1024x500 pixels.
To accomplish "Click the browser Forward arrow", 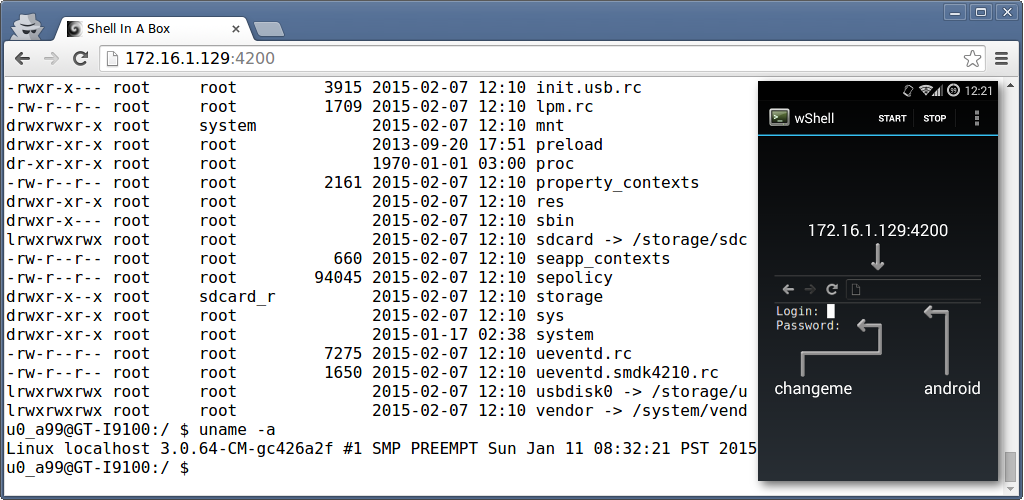I will coord(51,59).
